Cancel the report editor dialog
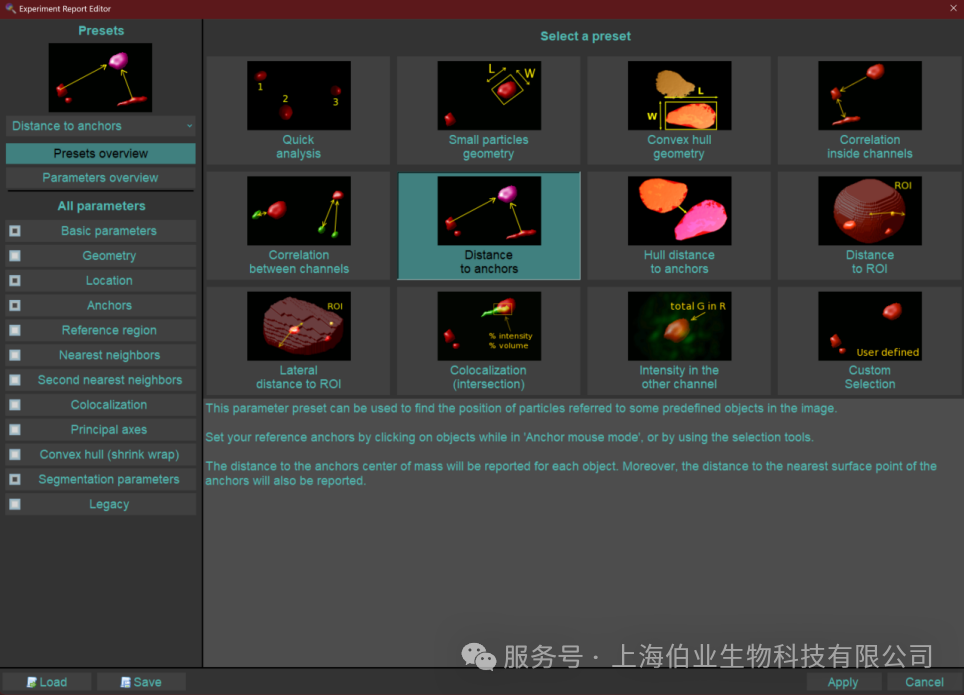This screenshot has height=695, width=964. [924, 682]
